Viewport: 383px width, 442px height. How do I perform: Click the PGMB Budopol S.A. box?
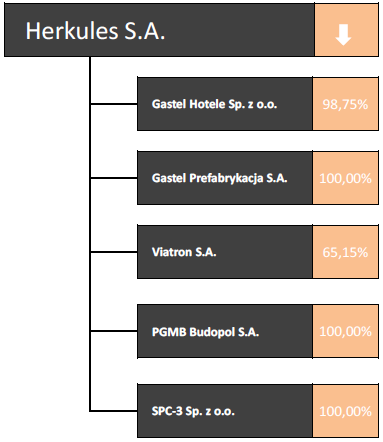click(225, 331)
